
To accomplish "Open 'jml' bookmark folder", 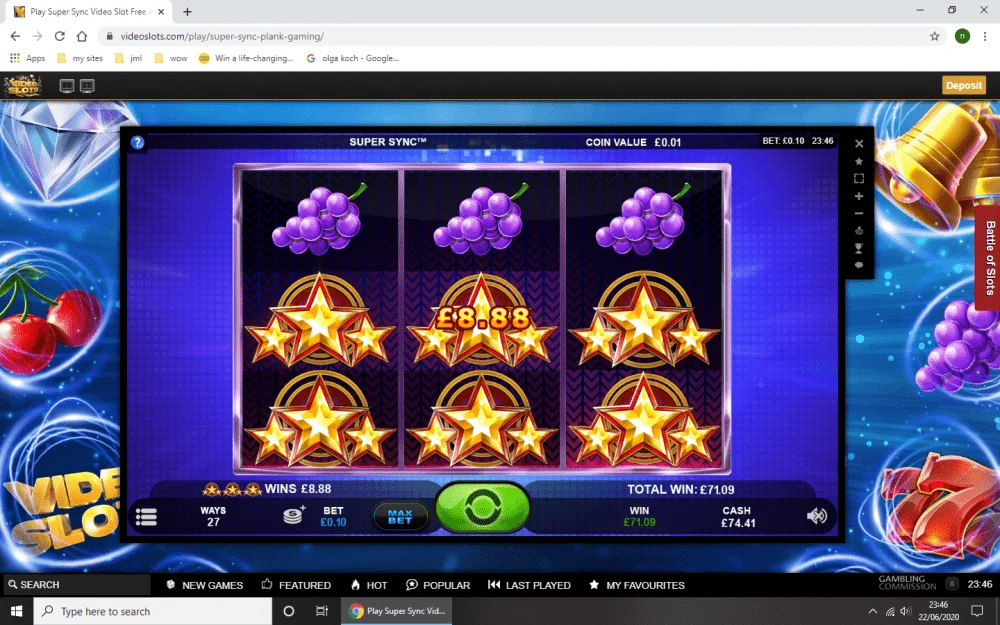I will tap(128, 58).
